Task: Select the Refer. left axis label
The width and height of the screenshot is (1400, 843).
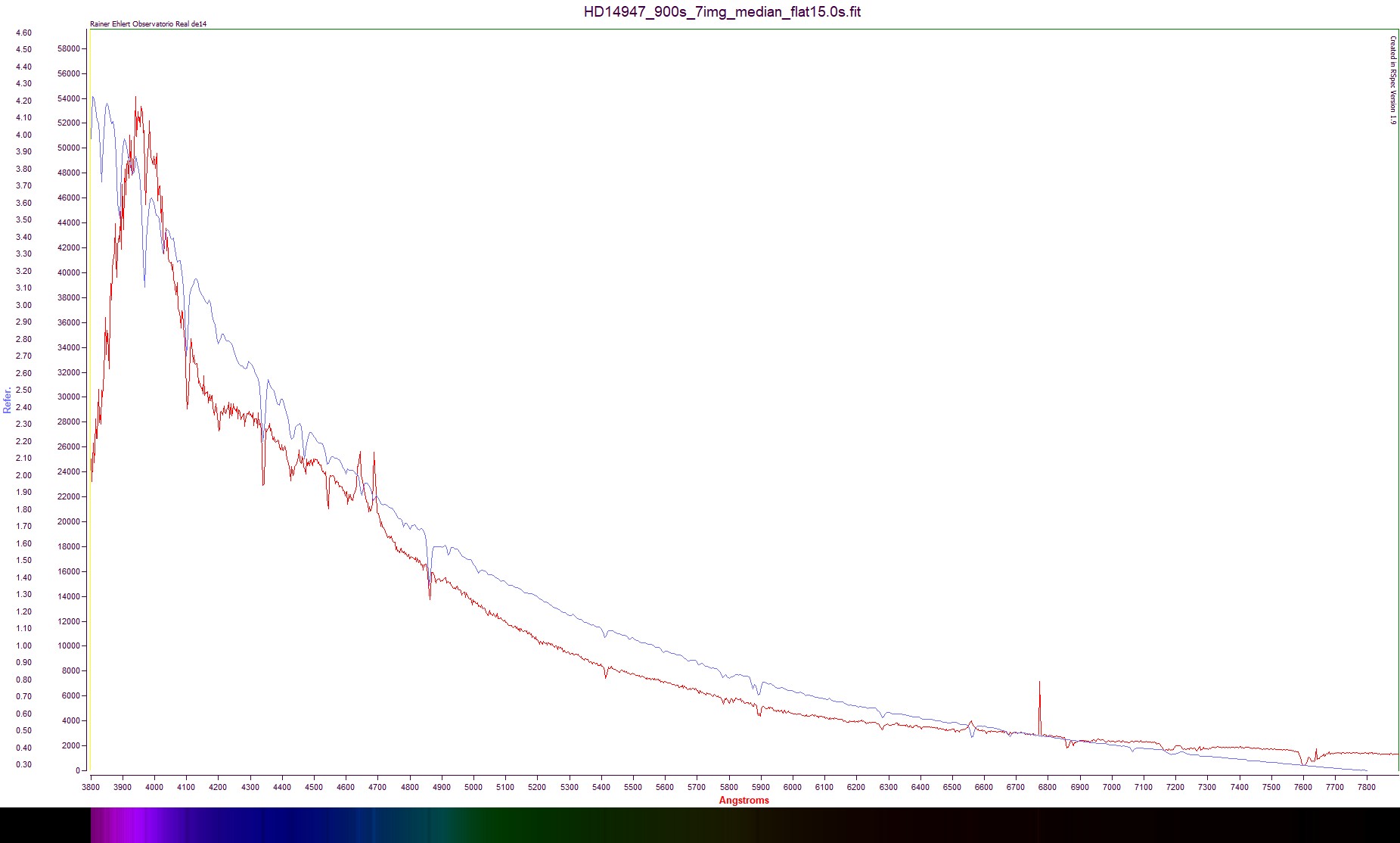Action: (8, 400)
